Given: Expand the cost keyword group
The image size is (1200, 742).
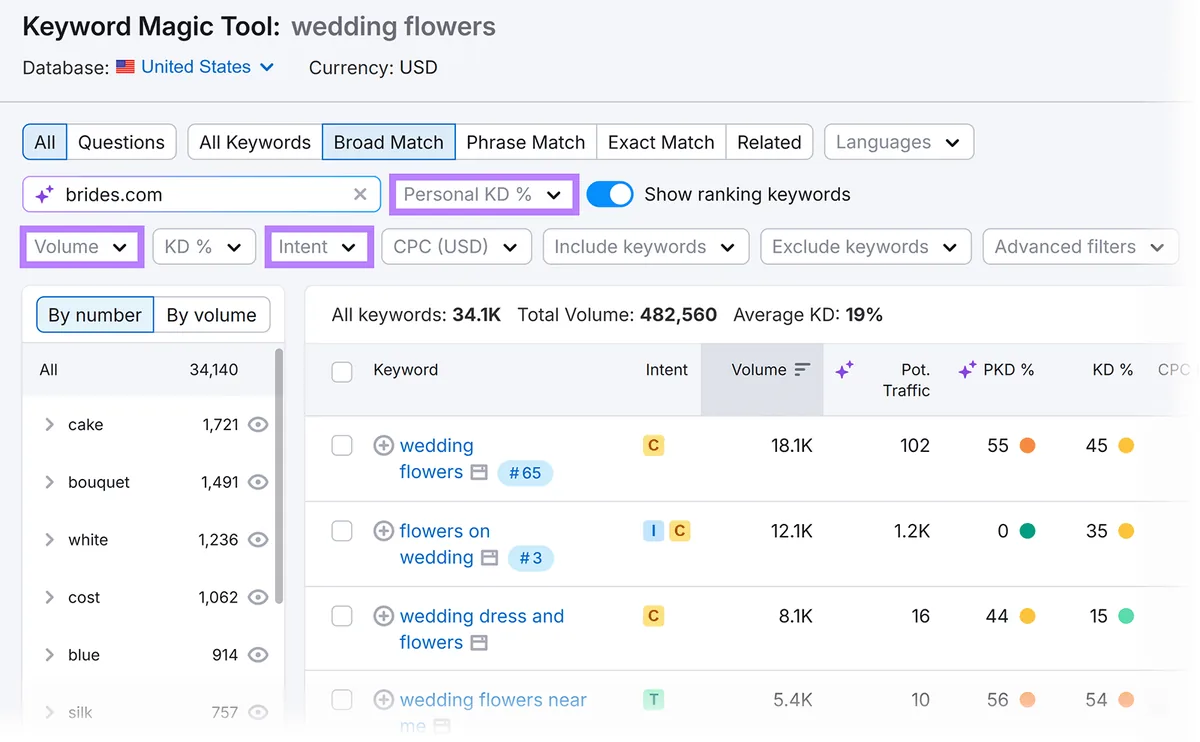Looking at the screenshot, I should click(x=49, y=598).
